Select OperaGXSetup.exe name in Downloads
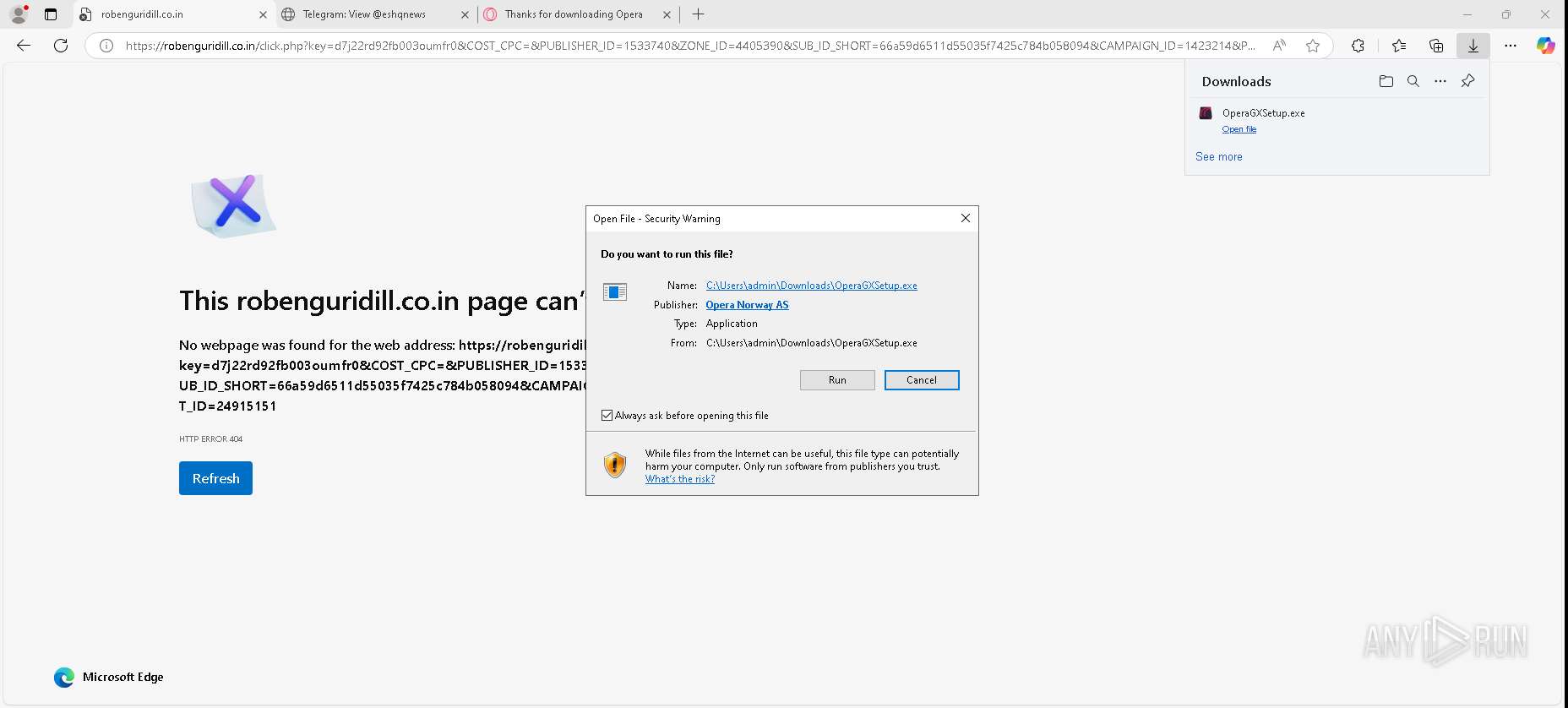1568x708 pixels. click(1263, 113)
